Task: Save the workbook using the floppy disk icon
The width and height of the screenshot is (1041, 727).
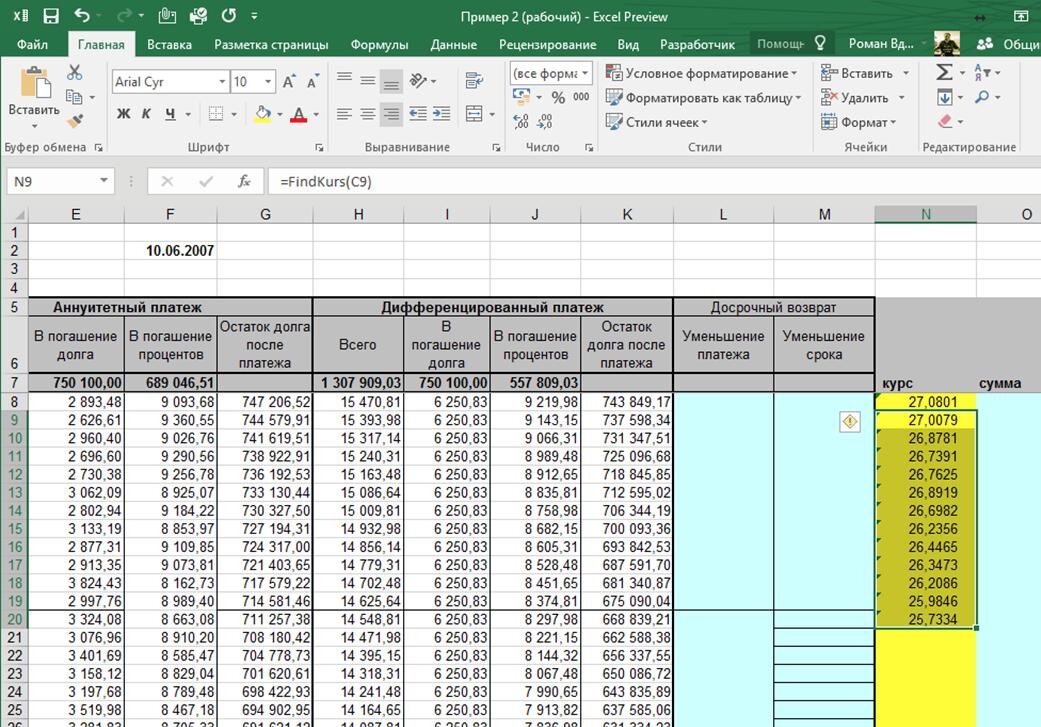Action: tap(50, 16)
